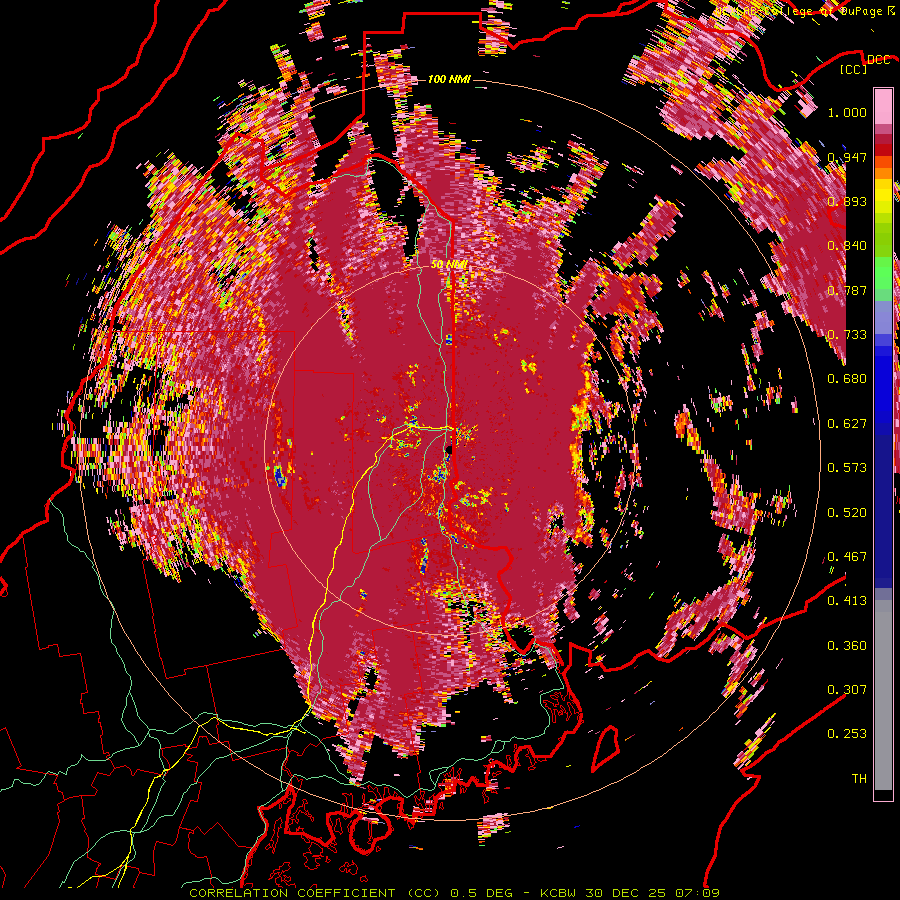
Task: Pick the gray segment of the color scale
Action: tap(883, 695)
